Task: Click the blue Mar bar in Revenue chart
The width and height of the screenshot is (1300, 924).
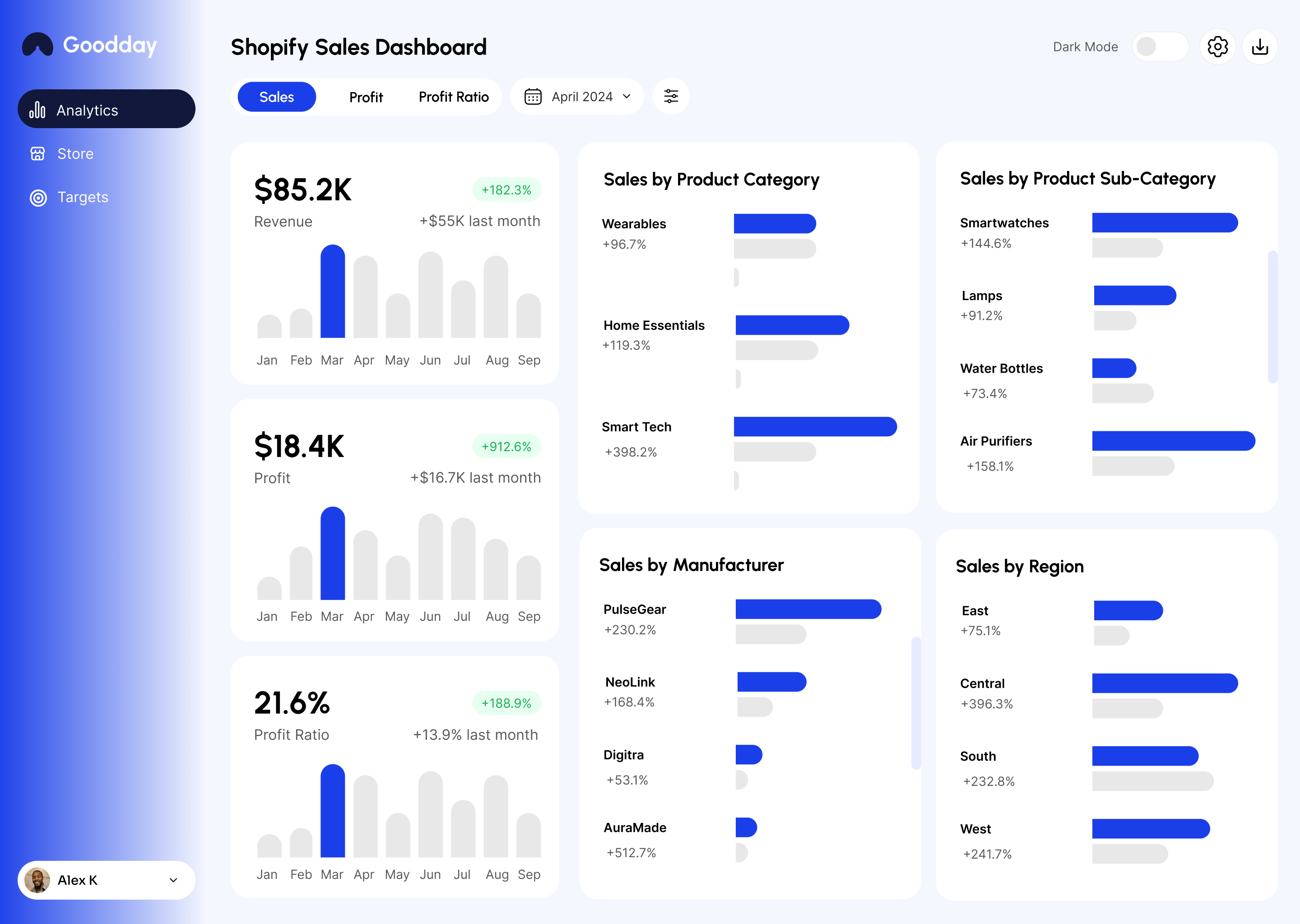Action: tap(332, 292)
